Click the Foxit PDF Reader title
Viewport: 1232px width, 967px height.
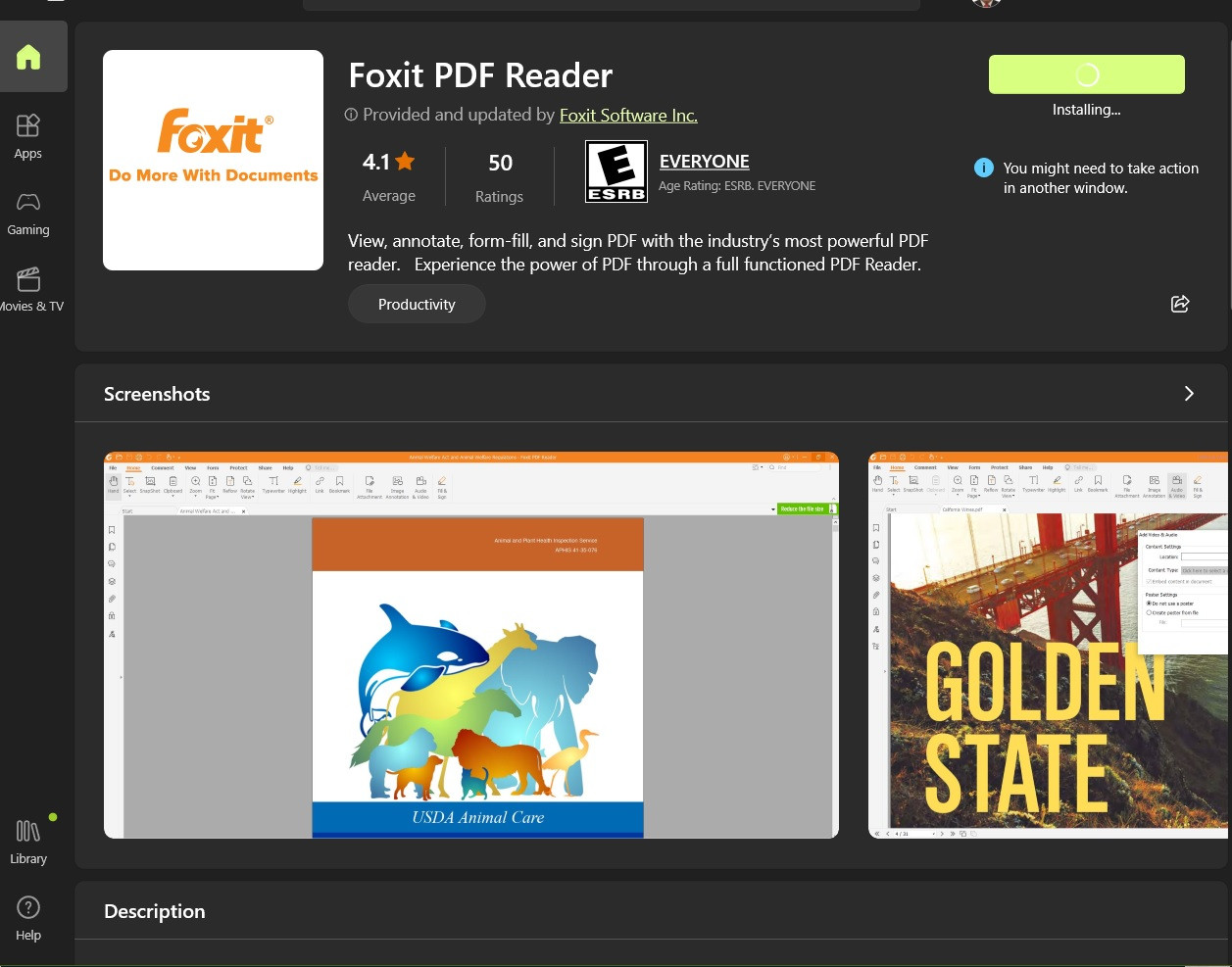tap(480, 75)
